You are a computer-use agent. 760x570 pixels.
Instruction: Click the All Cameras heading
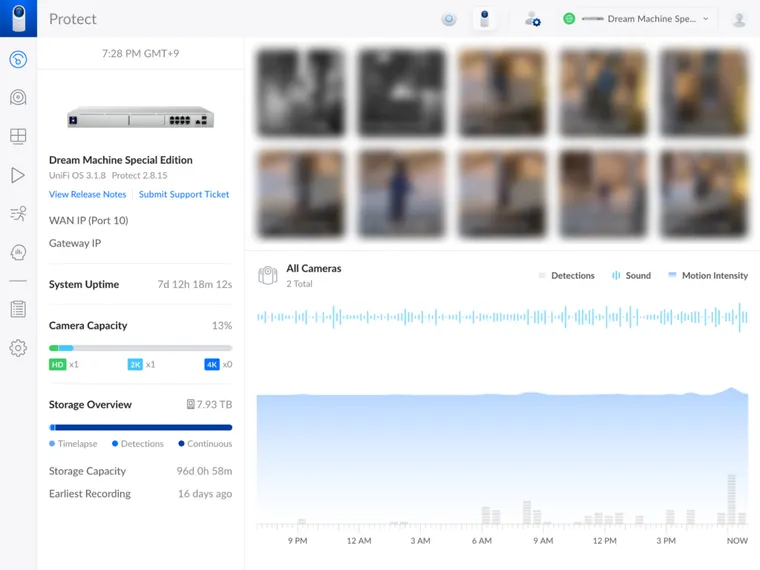click(314, 269)
